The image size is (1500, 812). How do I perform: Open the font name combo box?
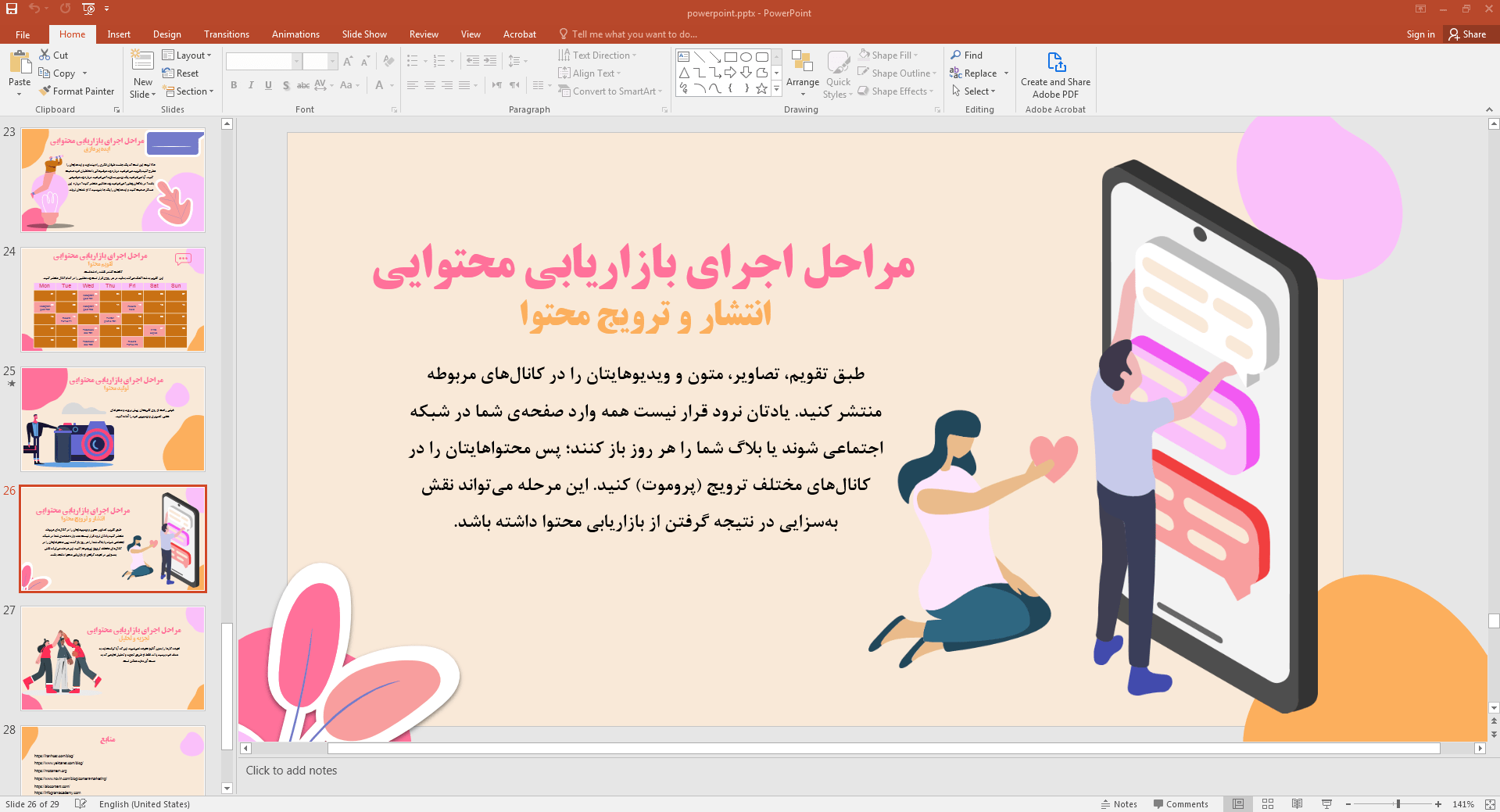pos(263,61)
